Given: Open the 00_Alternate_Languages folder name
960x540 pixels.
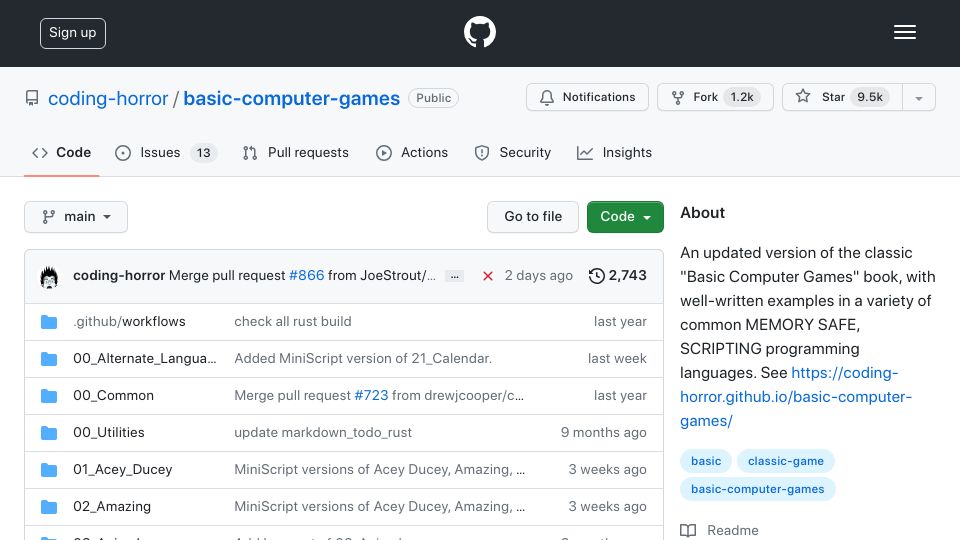Looking at the screenshot, I should click(x=144, y=358).
